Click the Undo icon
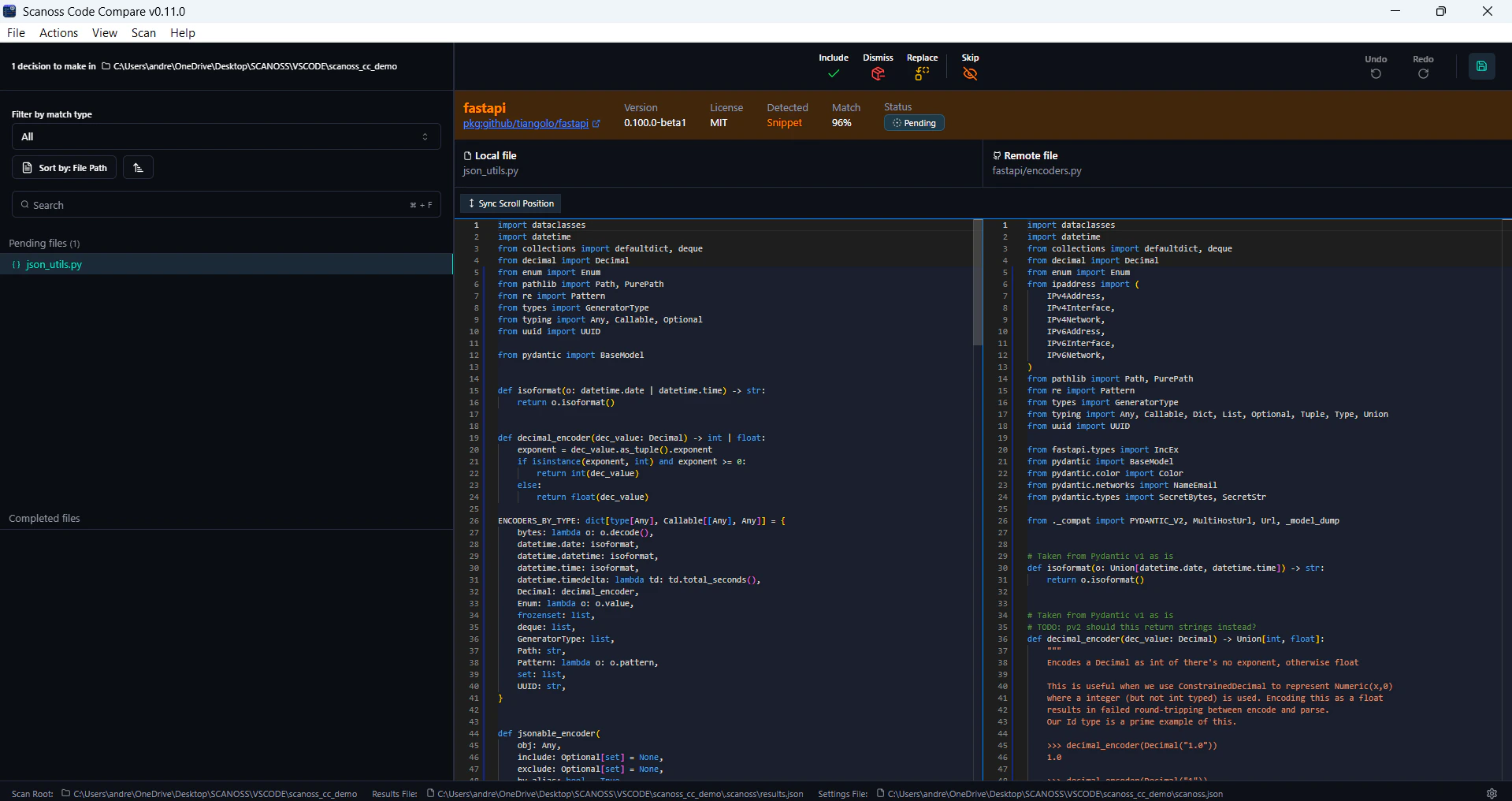The width and height of the screenshot is (1512, 801). pyautogui.click(x=1376, y=73)
